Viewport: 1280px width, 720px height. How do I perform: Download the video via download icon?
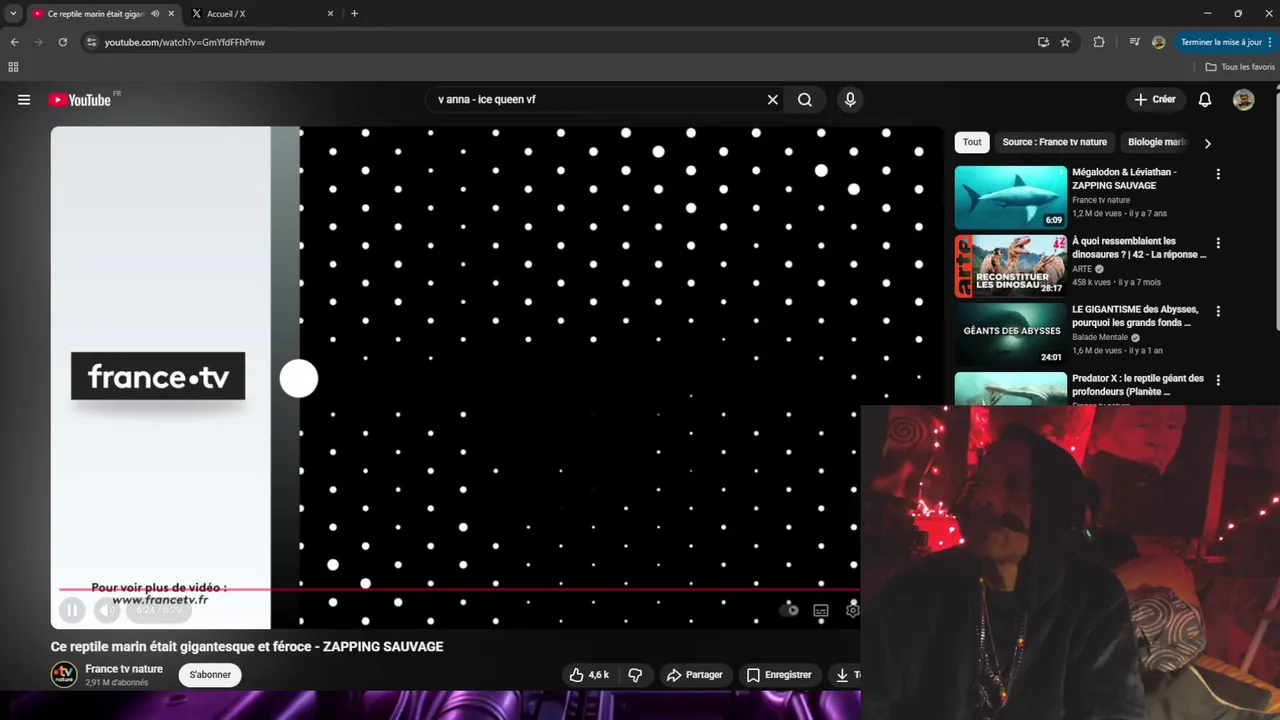coord(845,675)
